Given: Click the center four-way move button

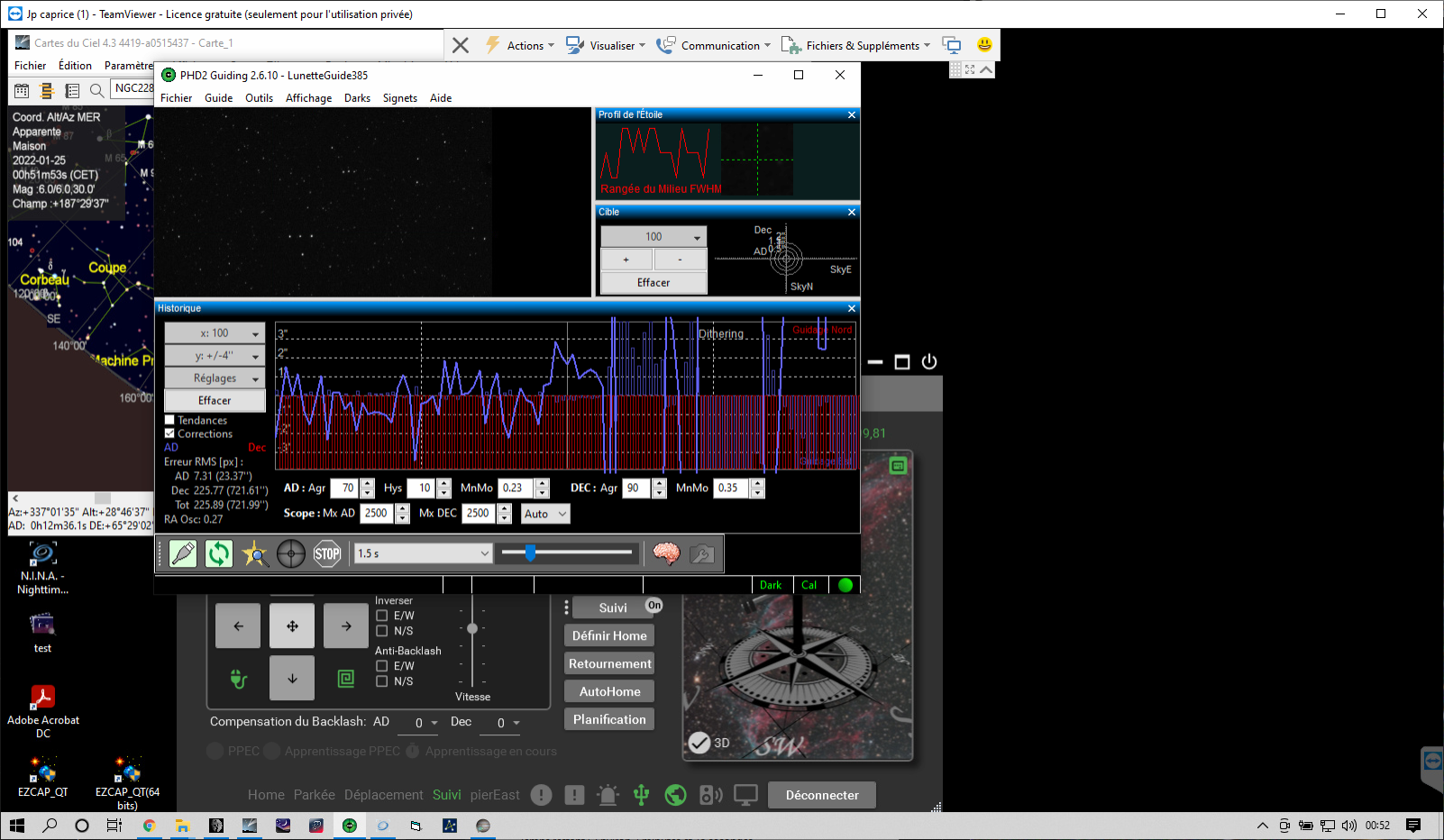Looking at the screenshot, I should point(292,626).
